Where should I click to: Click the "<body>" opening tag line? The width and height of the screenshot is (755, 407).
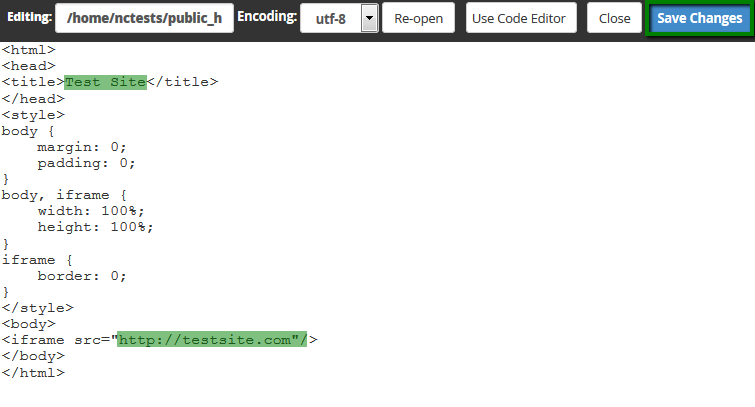[x=28, y=324]
